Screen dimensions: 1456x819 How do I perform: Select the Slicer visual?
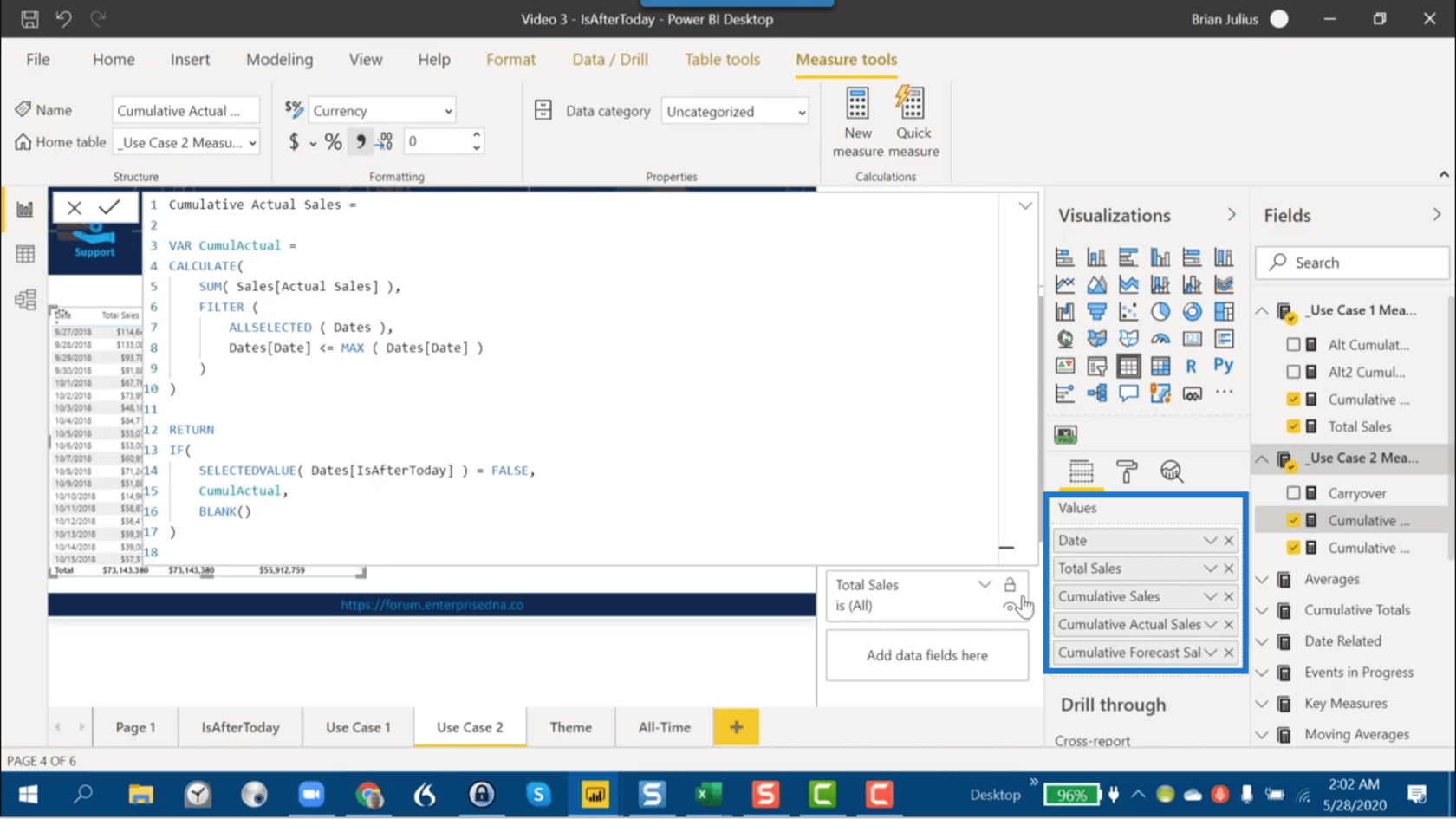click(x=1096, y=366)
